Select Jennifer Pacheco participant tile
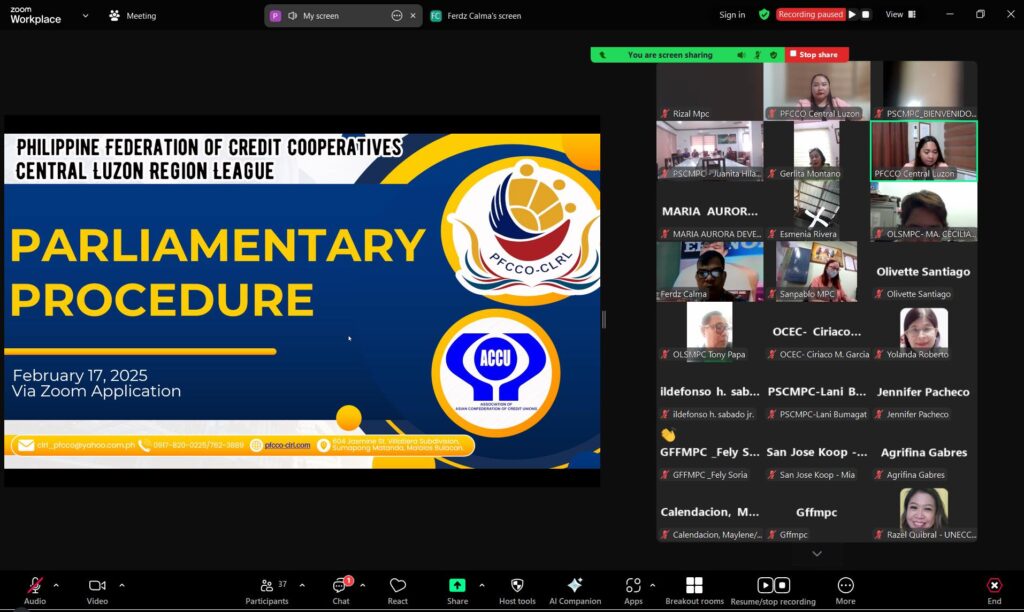The image size is (1024, 612). 923,392
